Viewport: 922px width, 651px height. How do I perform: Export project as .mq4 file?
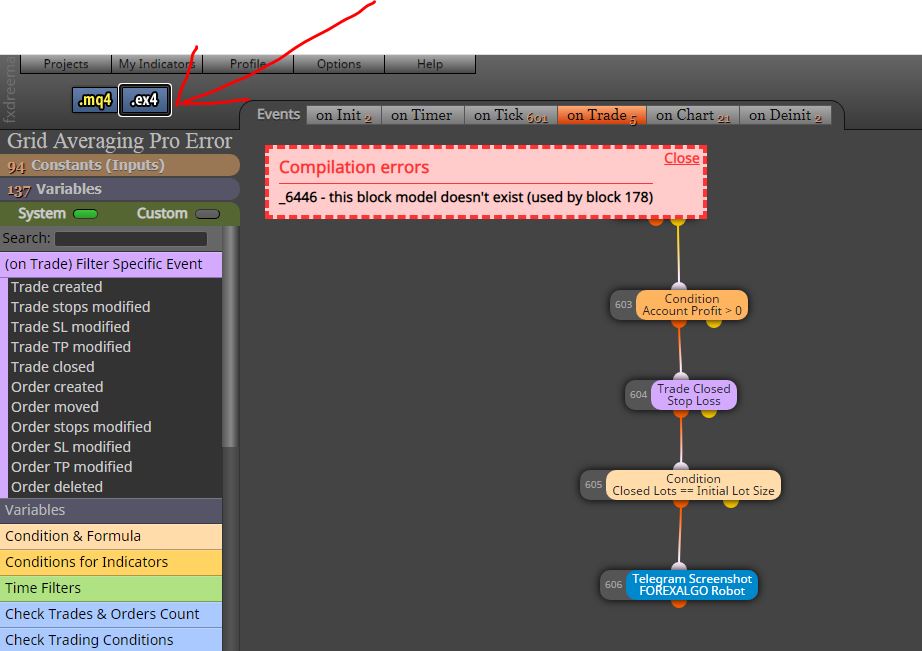point(94,100)
